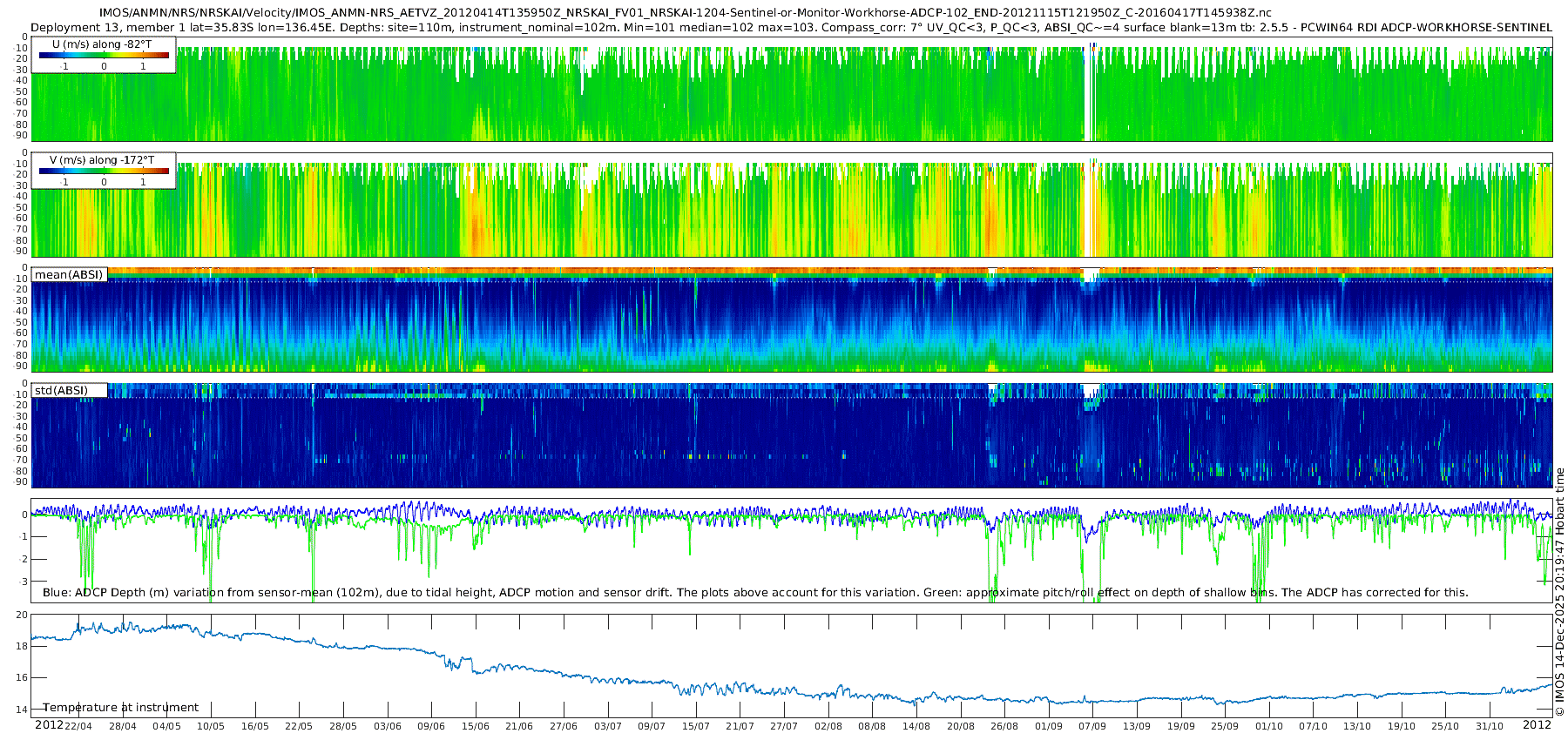Select the 21/07 date tick
This screenshot has height=740, width=1568.
coord(740,726)
